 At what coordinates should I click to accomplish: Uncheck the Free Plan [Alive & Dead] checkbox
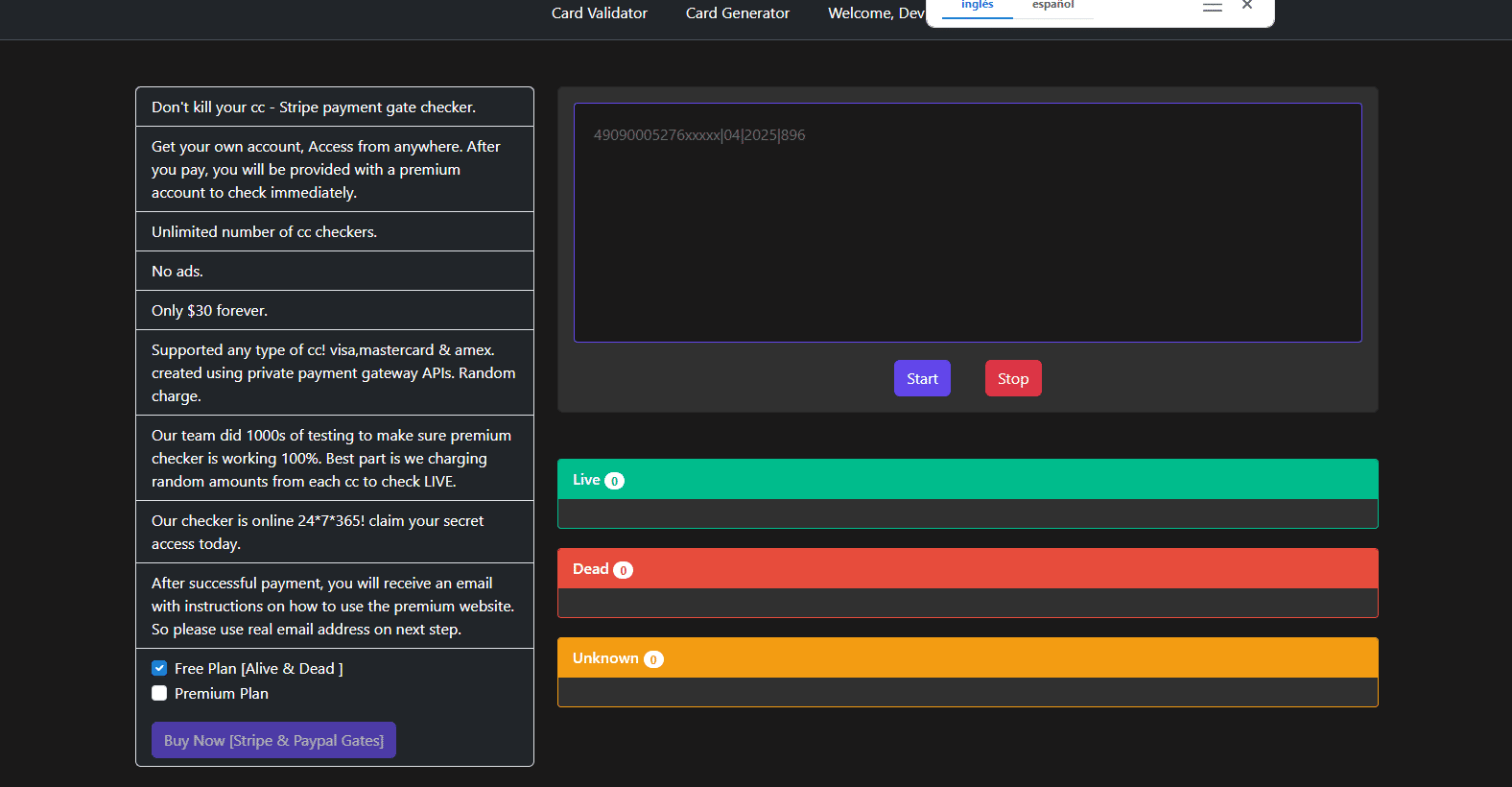pos(159,668)
